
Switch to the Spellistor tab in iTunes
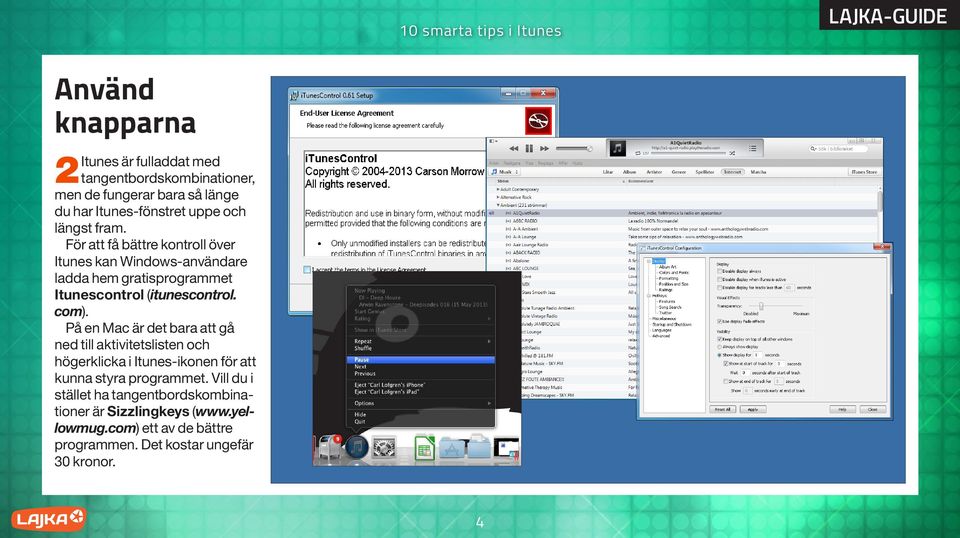click(705, 172)
